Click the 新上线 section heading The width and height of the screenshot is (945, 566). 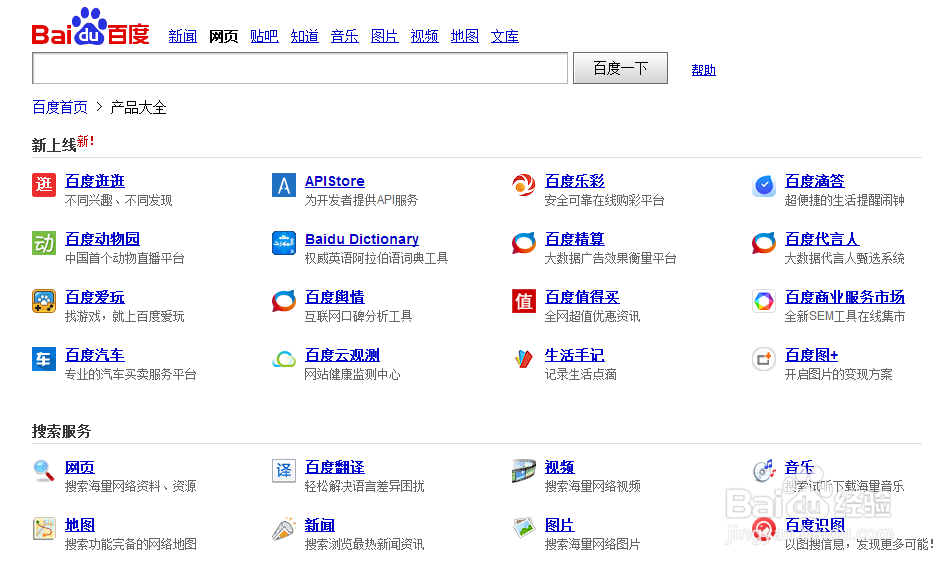pyautogui.click(x=54, y=145)
